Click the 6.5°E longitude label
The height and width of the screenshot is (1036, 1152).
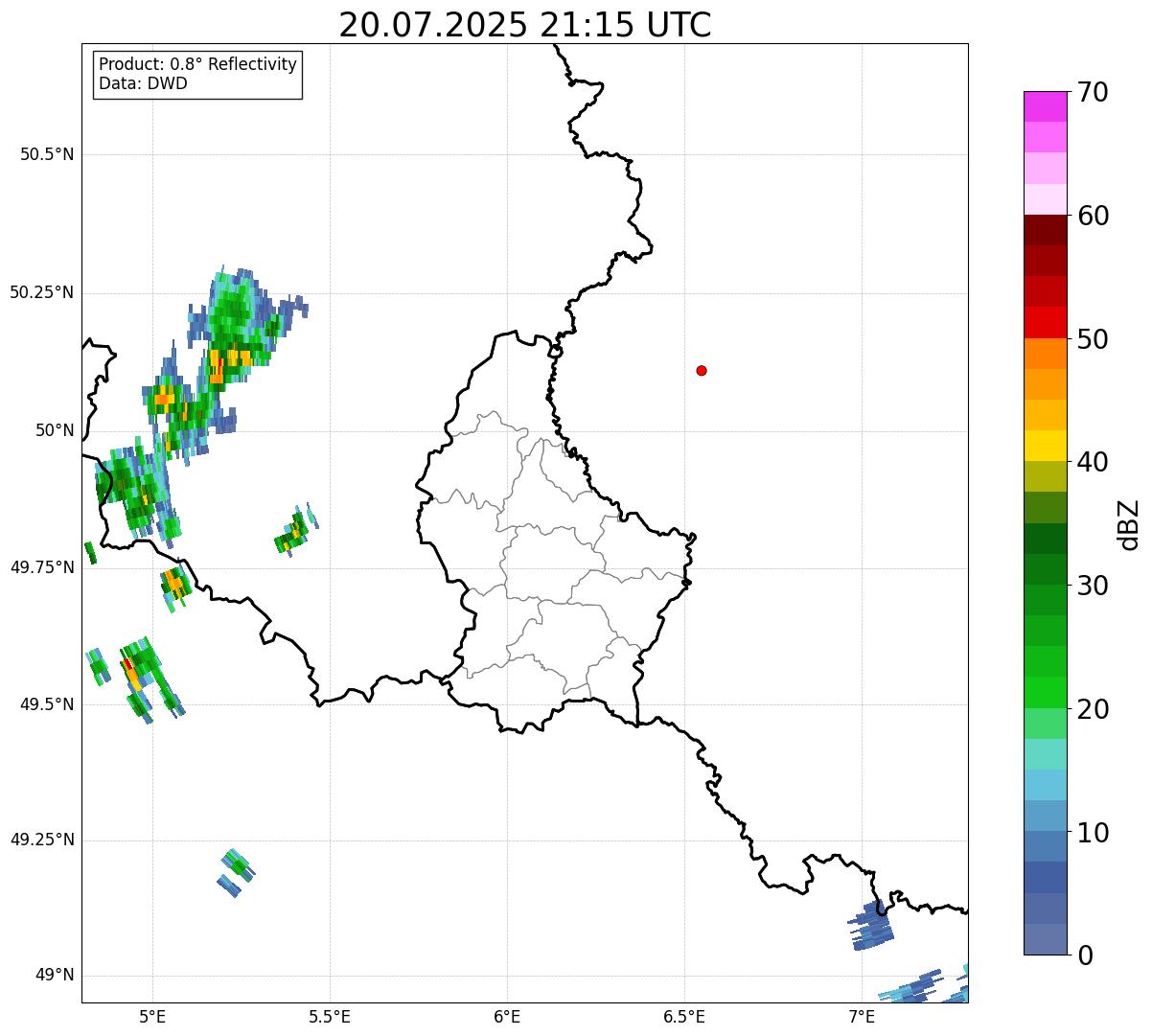[684, 1016]
